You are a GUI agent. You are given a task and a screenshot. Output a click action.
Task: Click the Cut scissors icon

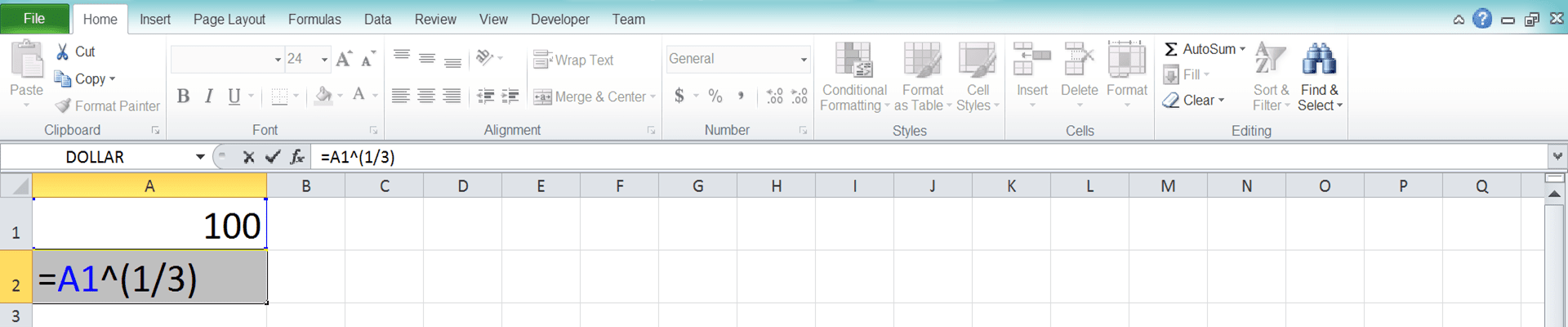[x=63, y=52]
